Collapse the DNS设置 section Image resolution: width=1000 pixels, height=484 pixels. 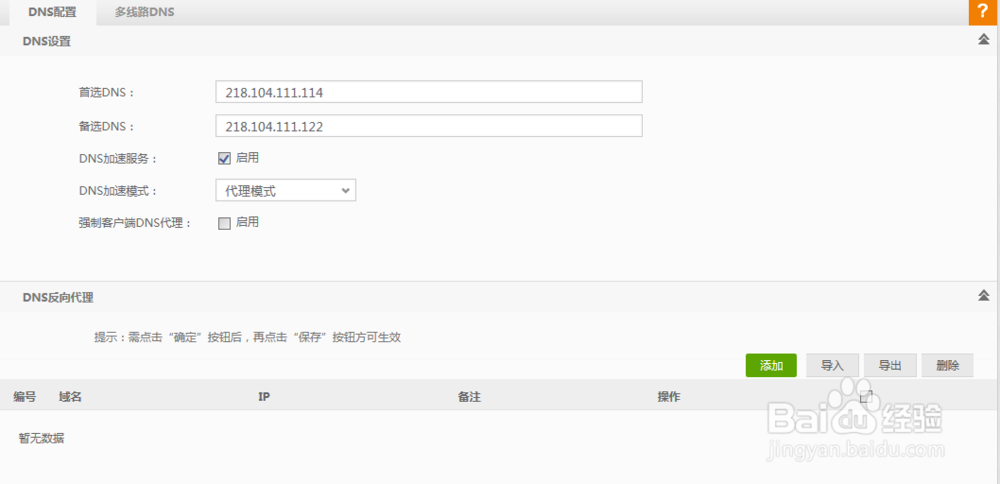(x=983, y=40)
